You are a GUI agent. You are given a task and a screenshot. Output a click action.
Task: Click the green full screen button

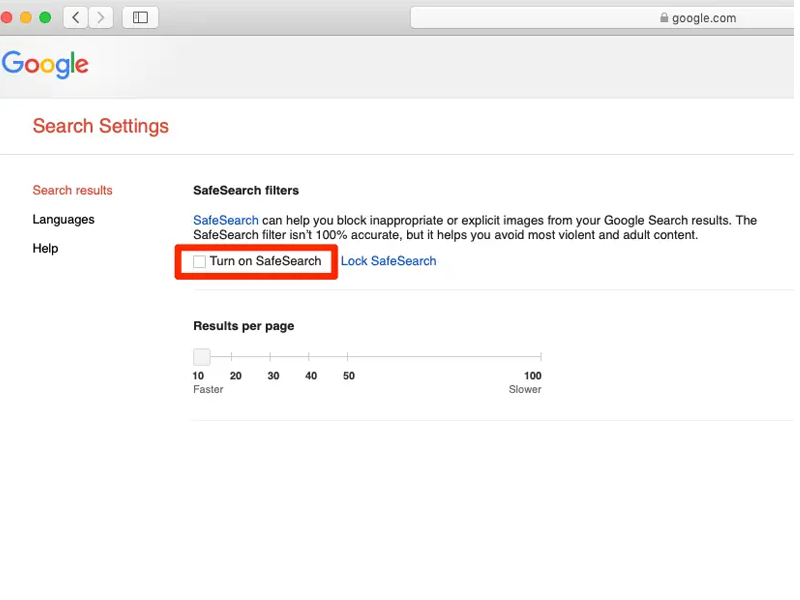pyautogui.click(x=45, y=18)
